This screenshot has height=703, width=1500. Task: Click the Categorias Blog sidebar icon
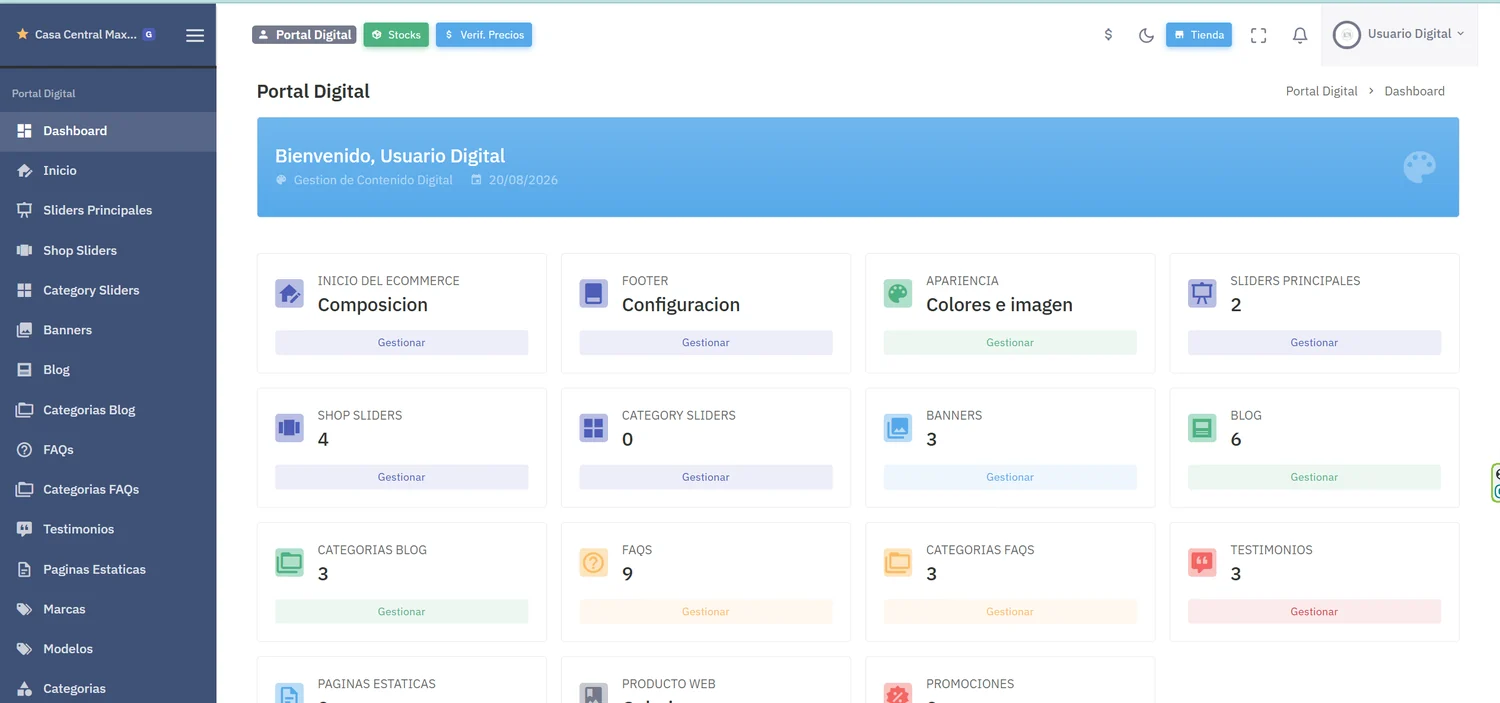24,410
